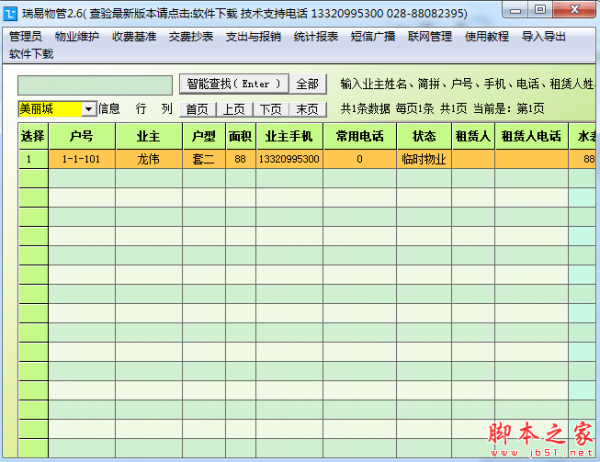The width and height of the screenshot is (600, 462).
Task: Click the 户型 column header
Action: point(204,136)
